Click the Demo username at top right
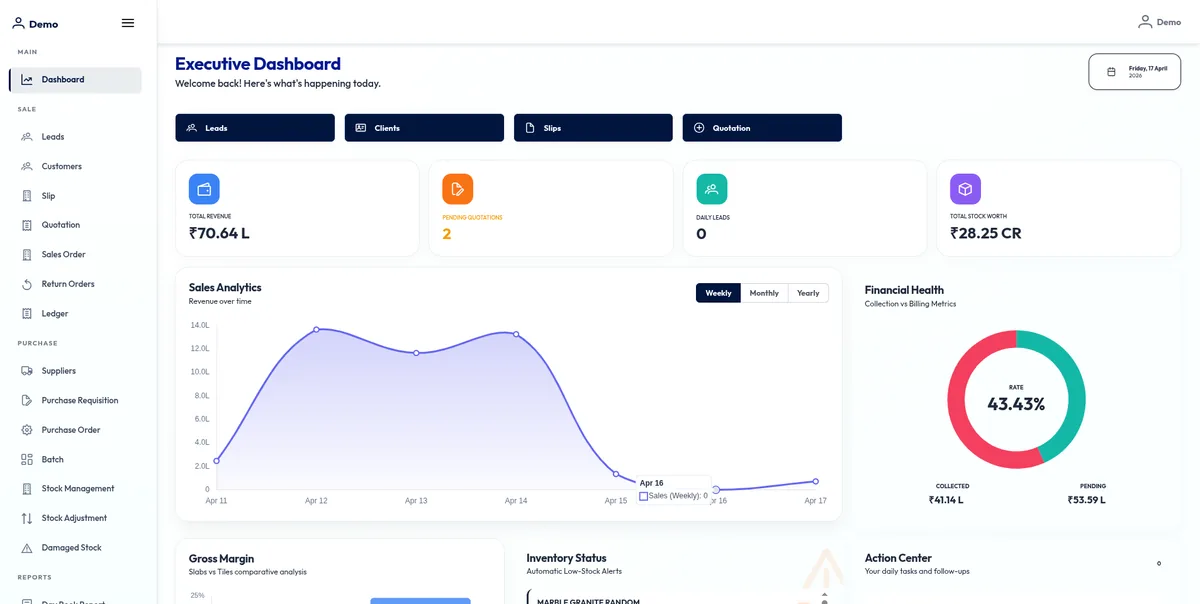 pyautogui.click(x=1169, y=22)
